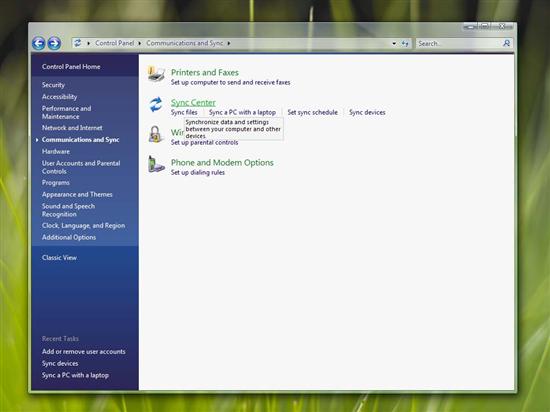Go to Control Panel Home
550x412 pixels.
point(71,67)
